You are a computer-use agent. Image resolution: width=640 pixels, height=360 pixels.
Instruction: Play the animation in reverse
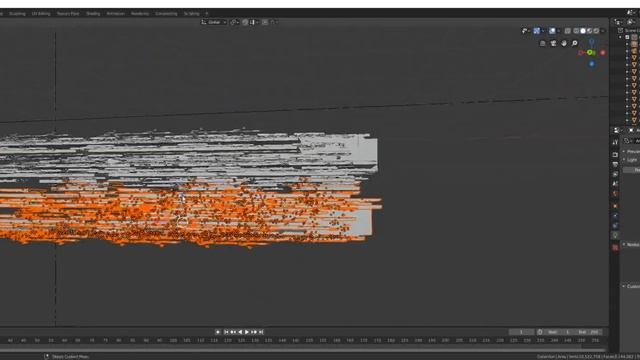(x=240, y=332)
